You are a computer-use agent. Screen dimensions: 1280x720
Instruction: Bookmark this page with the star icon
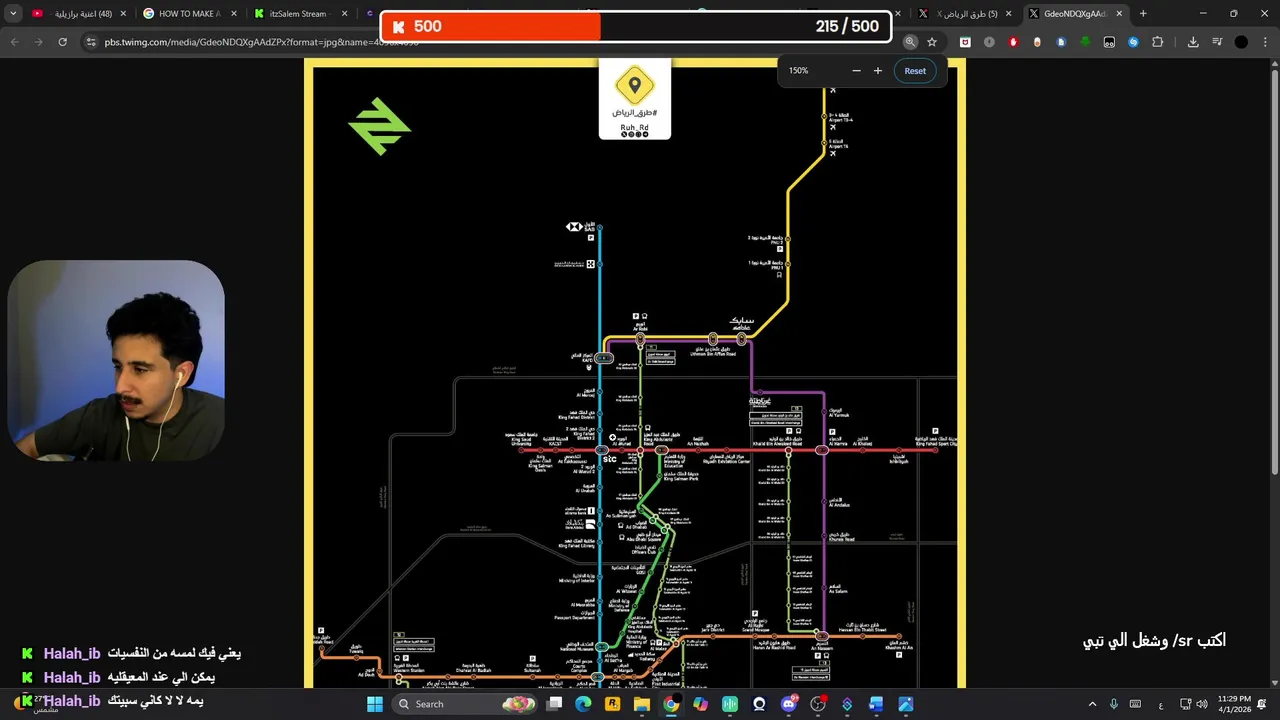932,42
